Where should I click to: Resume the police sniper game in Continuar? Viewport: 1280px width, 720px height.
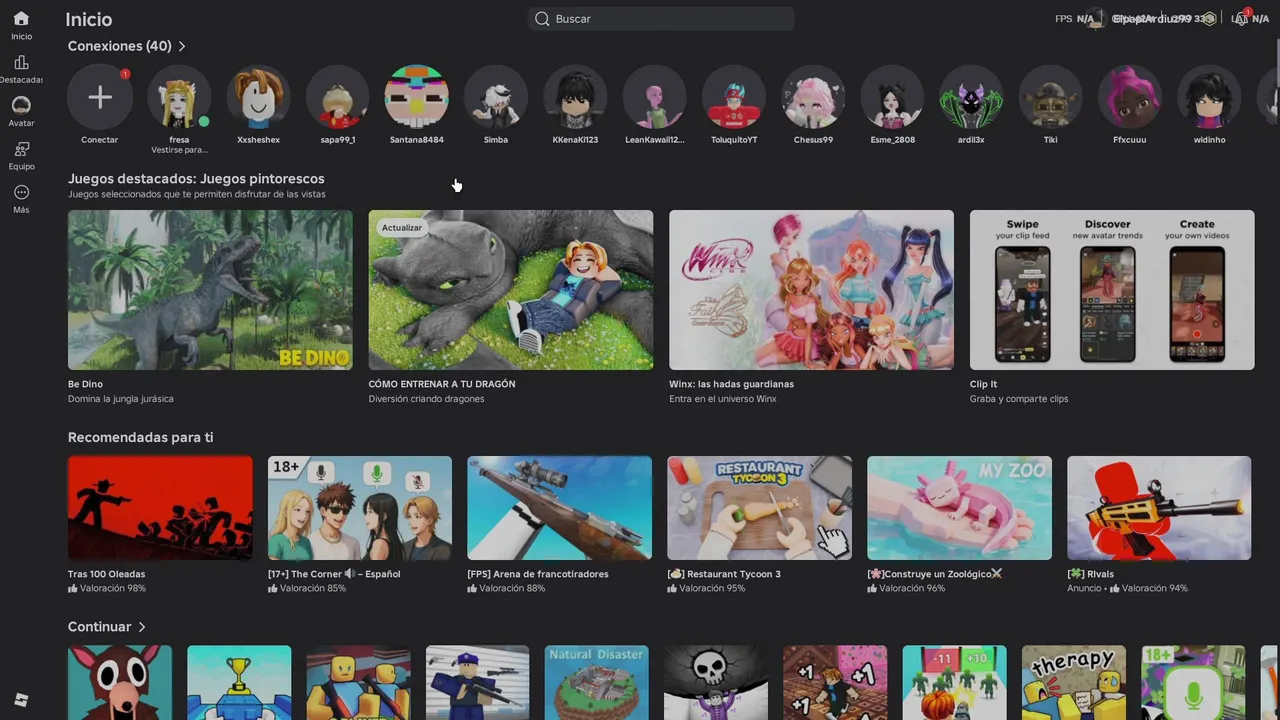point(478,683)
